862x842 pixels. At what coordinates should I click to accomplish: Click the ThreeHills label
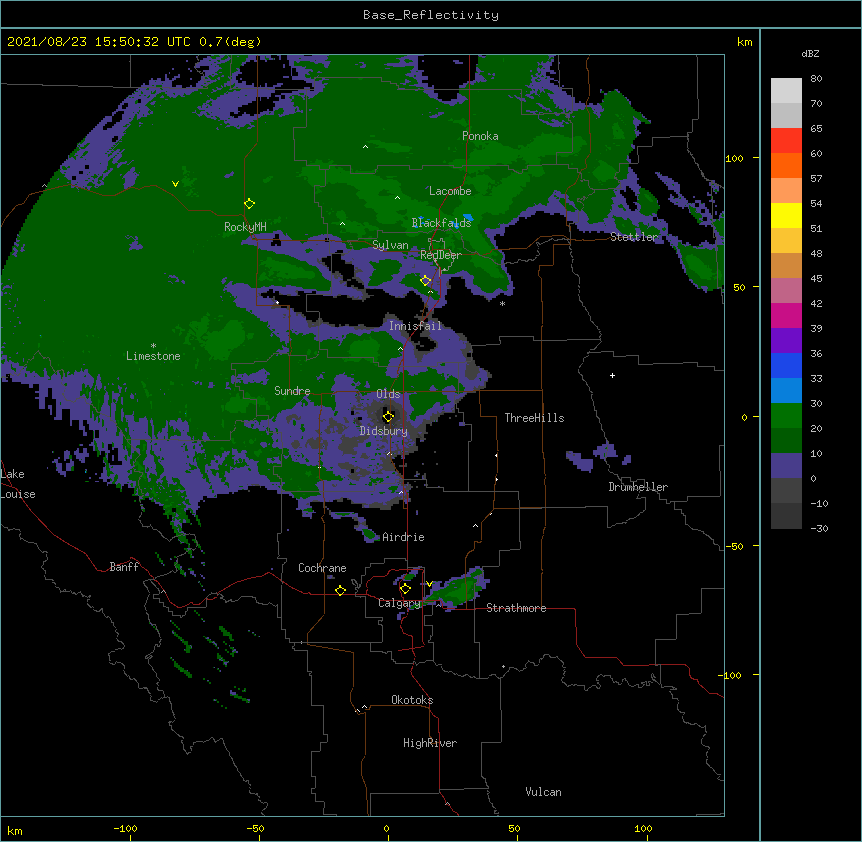(x=534, y=418)
